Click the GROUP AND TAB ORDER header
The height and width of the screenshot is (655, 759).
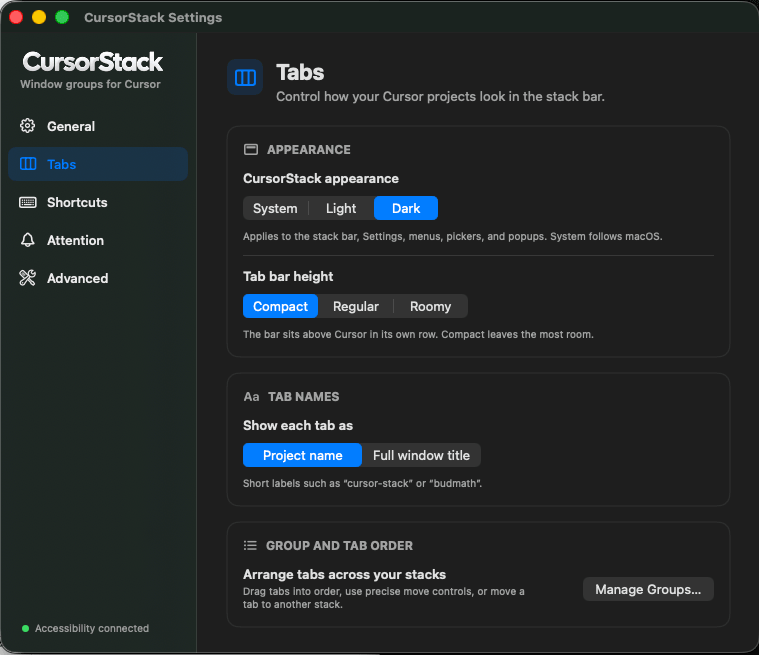pyautogui.click(x=339, y=546)
